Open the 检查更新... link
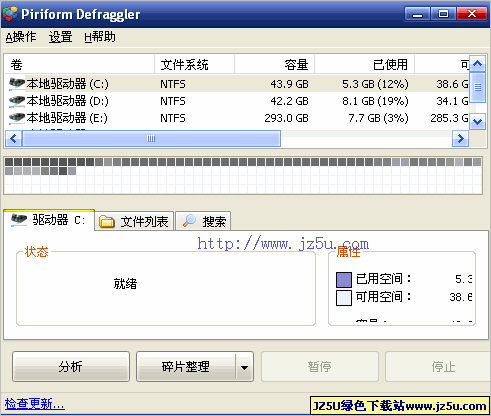Image resolution: width=491 pixels, height=416 pixels. pyautogui.click(x=34, y=404)
